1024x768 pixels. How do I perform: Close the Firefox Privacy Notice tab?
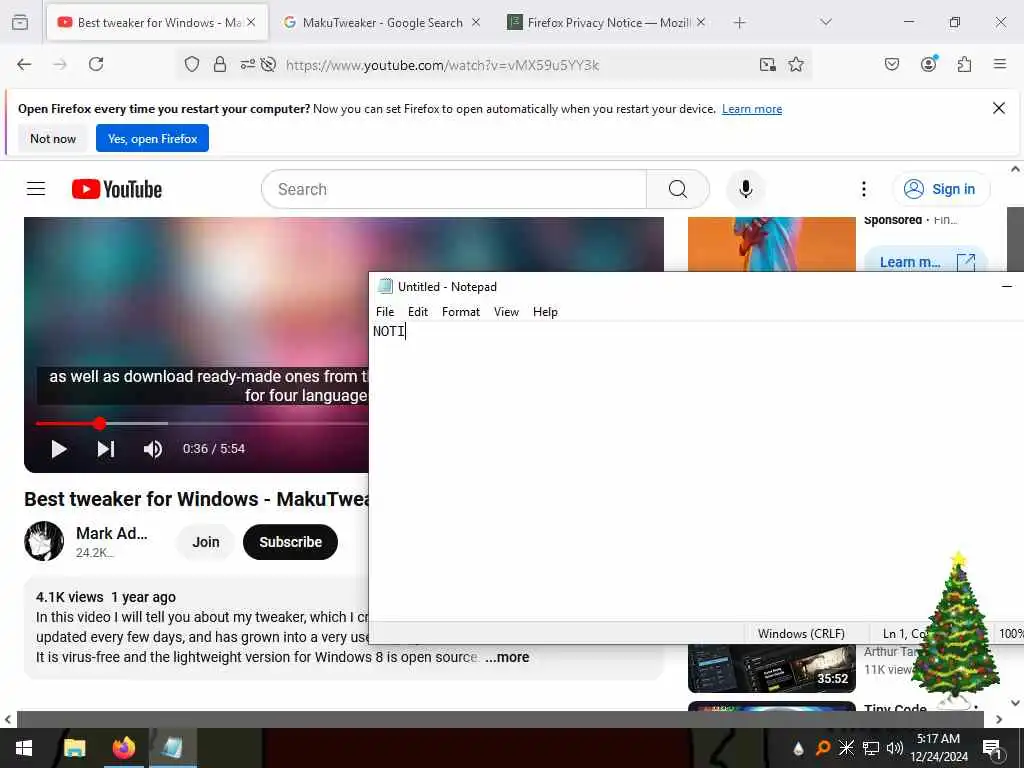[701, 22]
